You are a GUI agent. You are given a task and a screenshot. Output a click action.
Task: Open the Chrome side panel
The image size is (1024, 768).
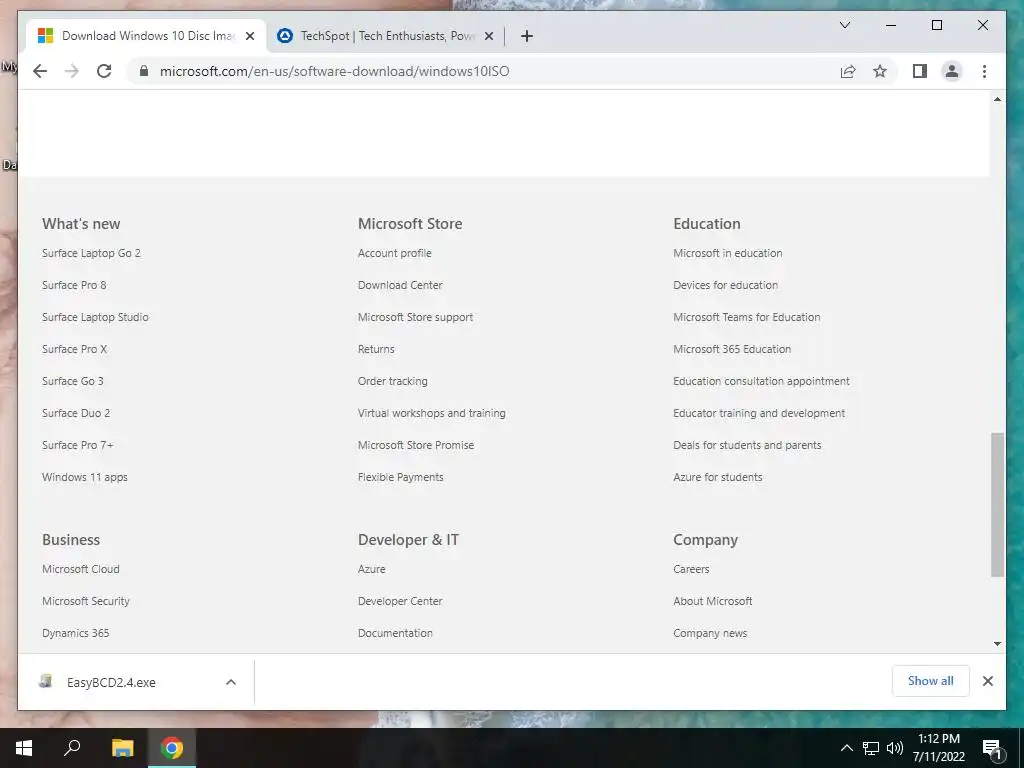920,71
